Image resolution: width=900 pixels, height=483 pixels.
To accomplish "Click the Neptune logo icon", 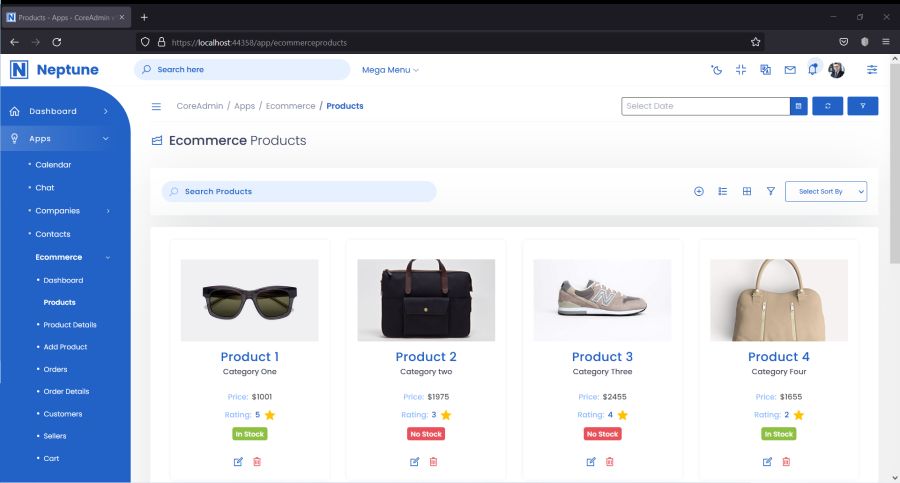I will [x=19, y=69].
